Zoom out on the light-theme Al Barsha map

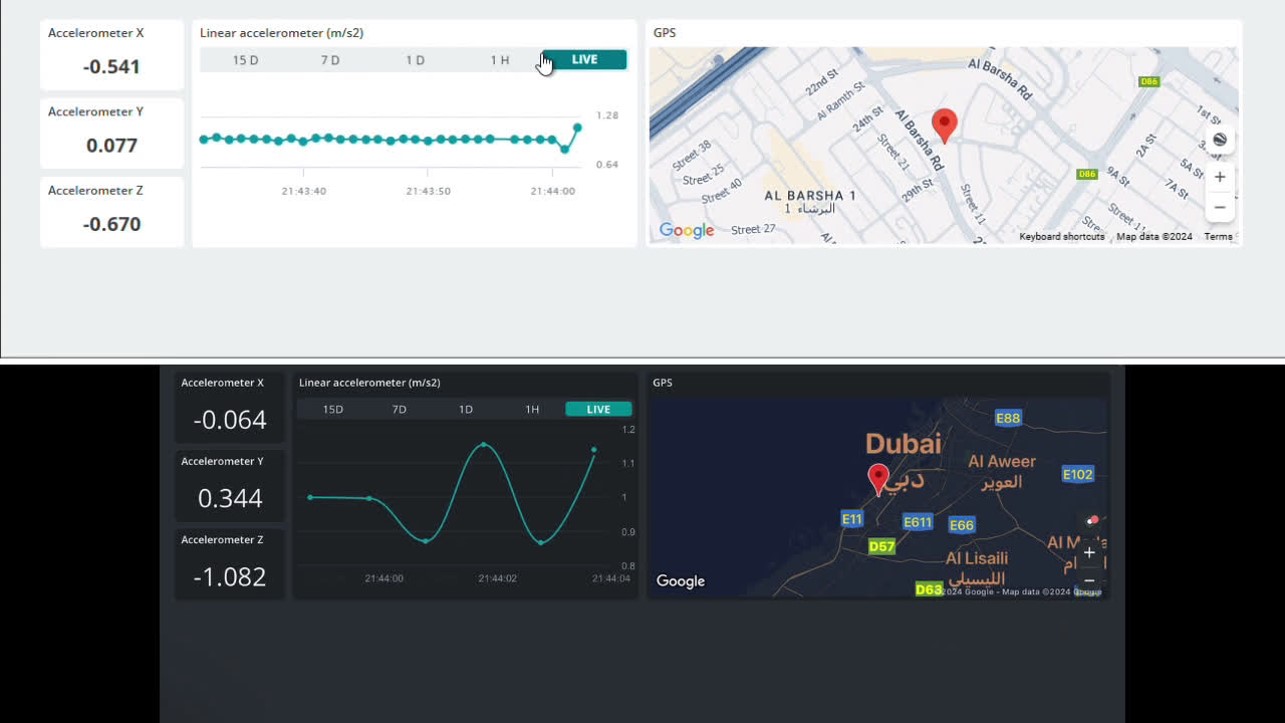(1219, 208)
